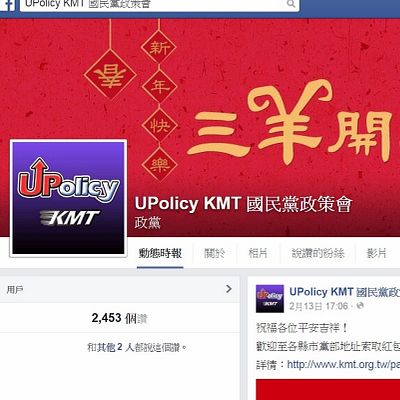Click the page title UPolicy KMT 國民黨政策會
The height and width of the screenshot is (400, 400).
point(243,204)
